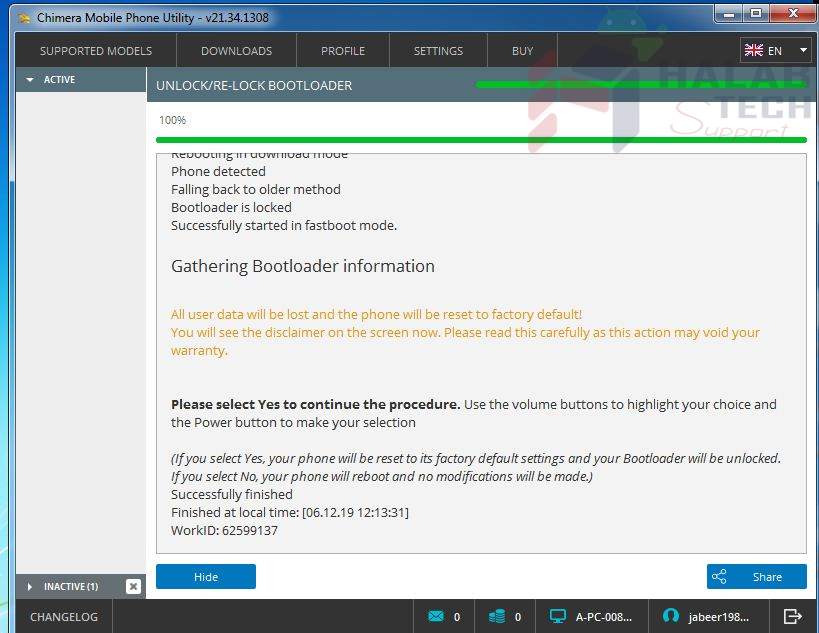Open messages via the envelope icon

pyautogui.click(x=436, y=616)
